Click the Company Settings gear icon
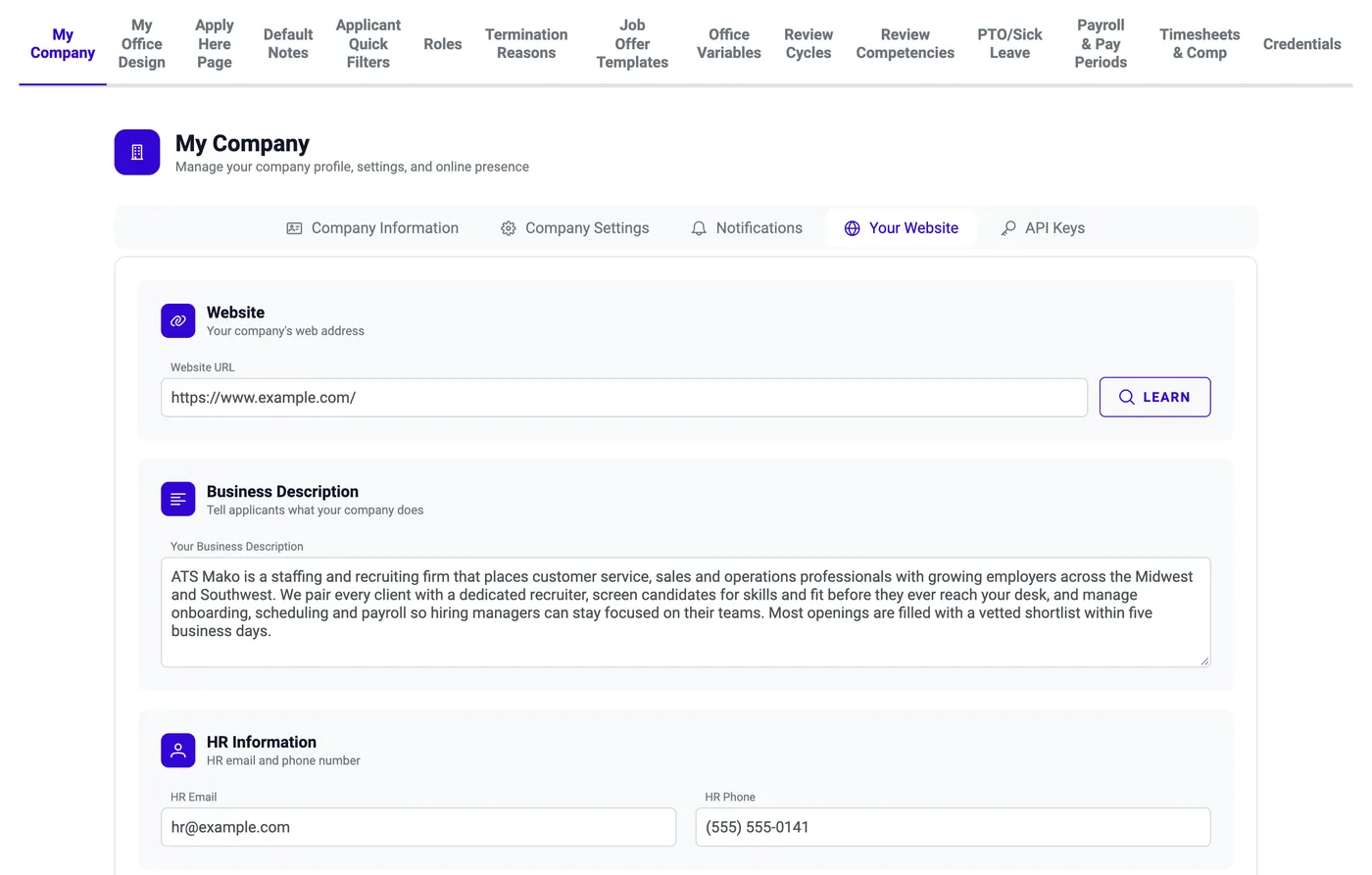The image size is (1372, 875). coord(509,228)
